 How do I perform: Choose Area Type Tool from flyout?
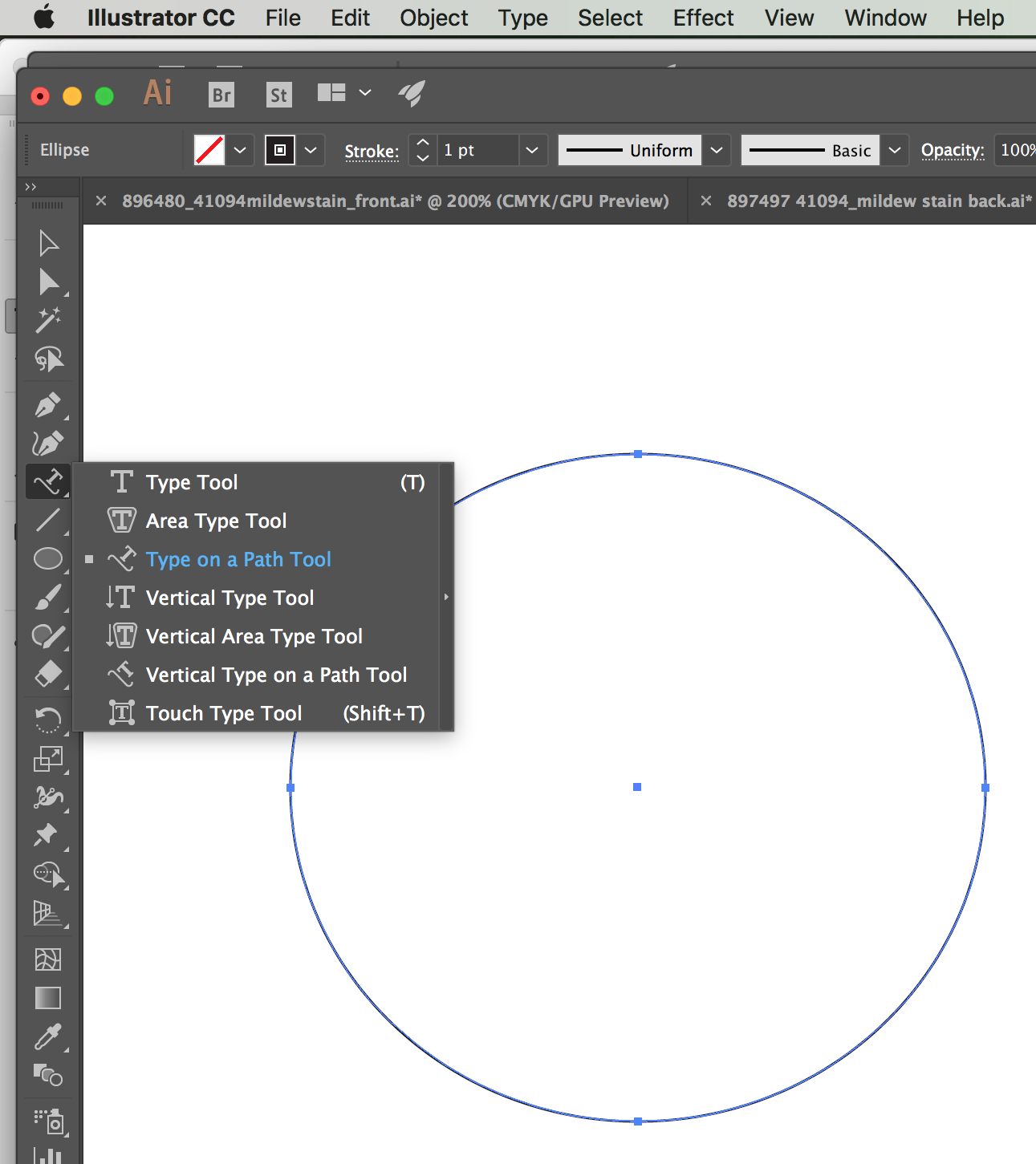click(257, 521)
